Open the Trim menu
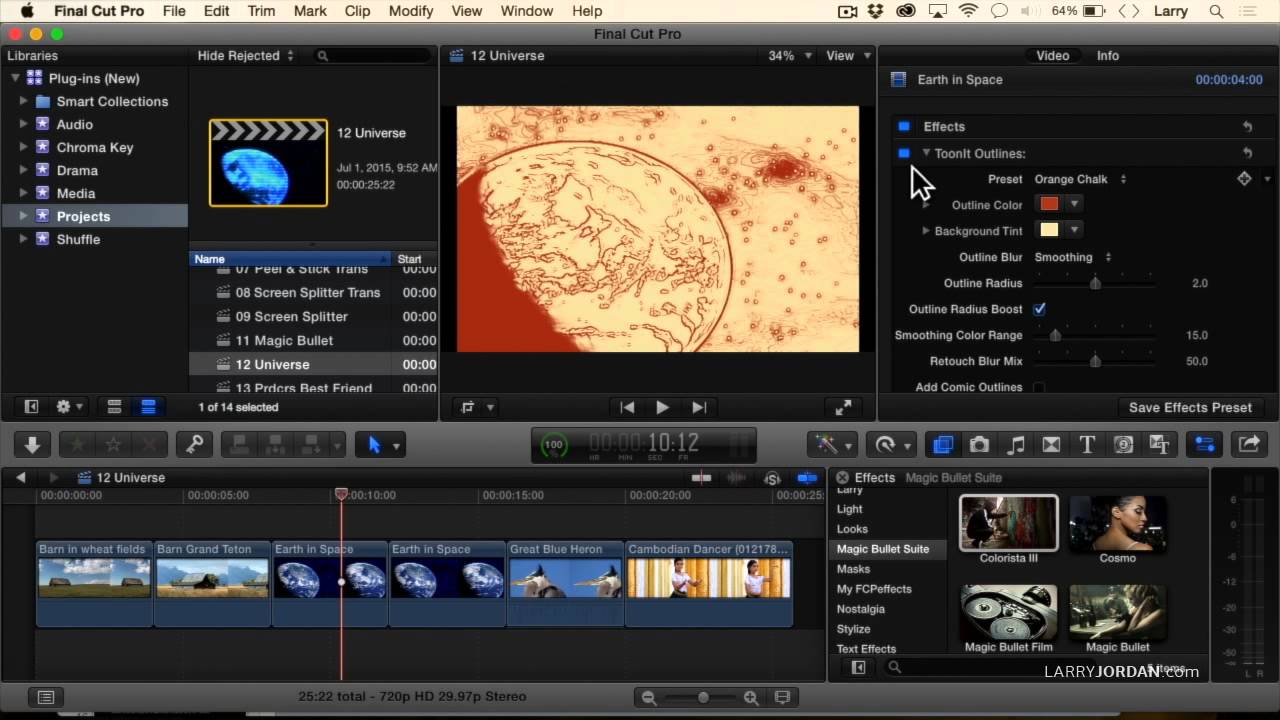1280x720 pixels. (261, 11)
